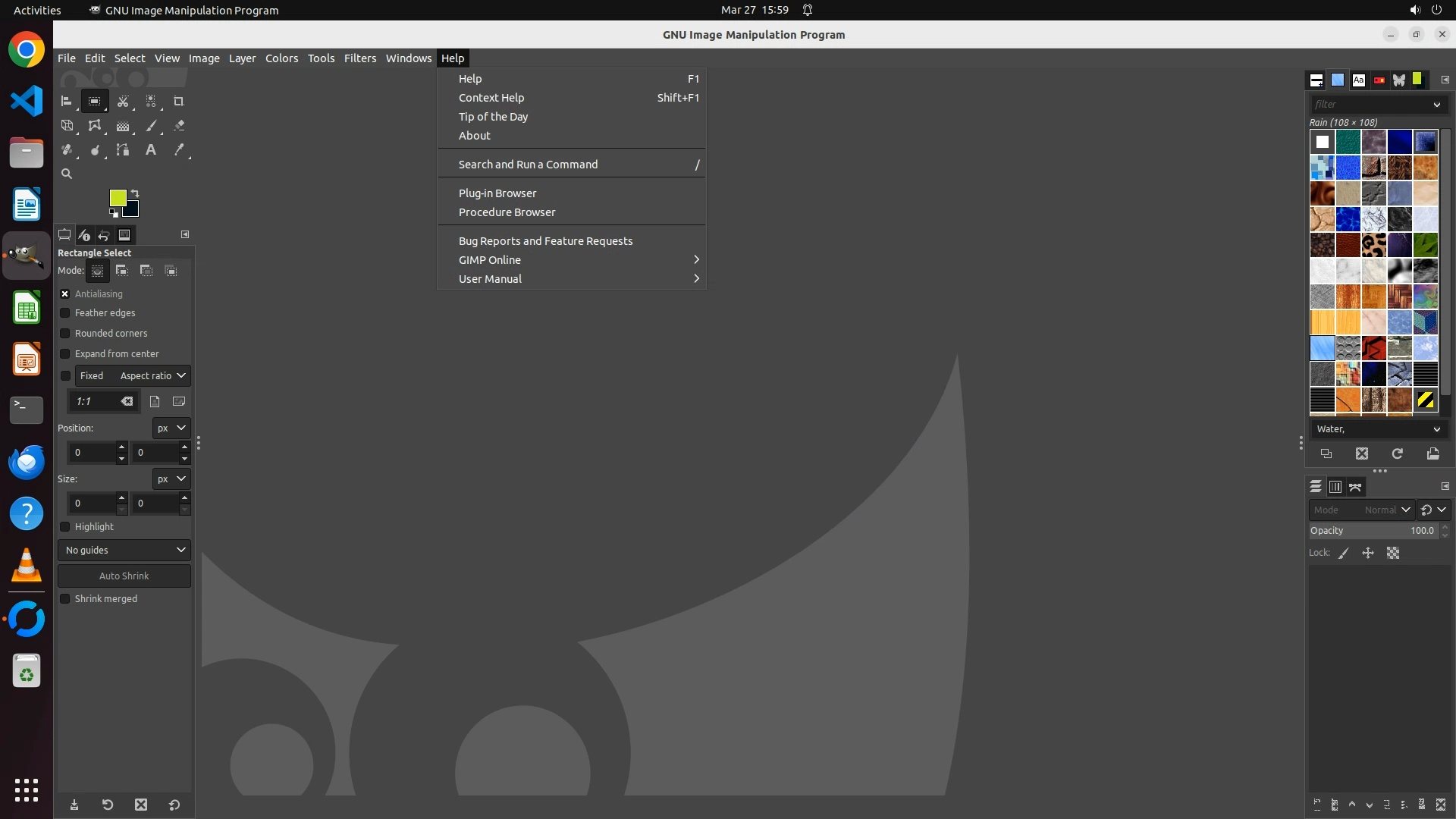Screen dimensions: 1456x819
Task: Select the Zoom tool
Action: tap(67, 174)
